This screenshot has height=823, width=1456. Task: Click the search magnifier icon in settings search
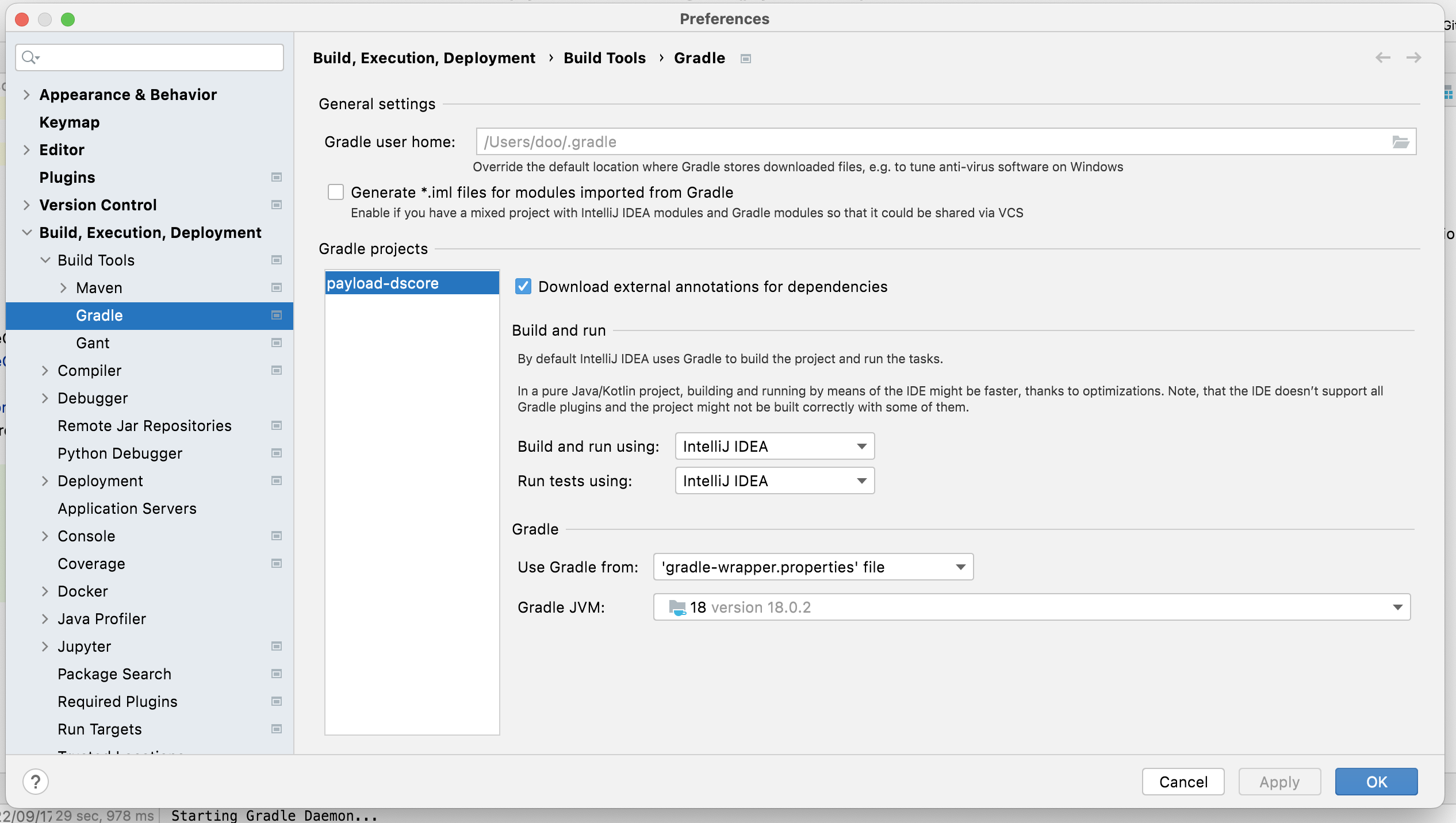click(30, 57)
